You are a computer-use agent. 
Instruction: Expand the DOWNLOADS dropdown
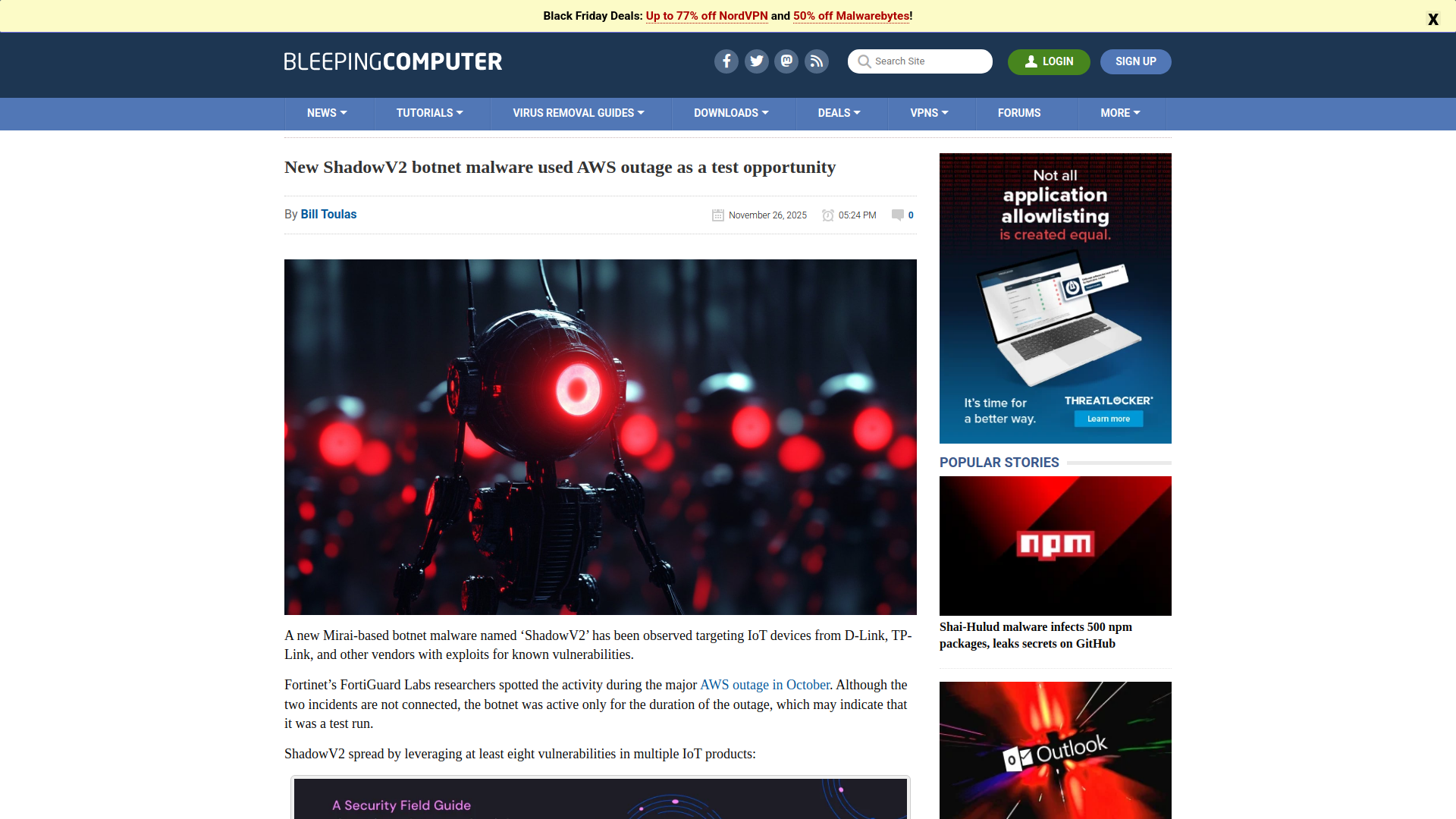pos(730,113)
